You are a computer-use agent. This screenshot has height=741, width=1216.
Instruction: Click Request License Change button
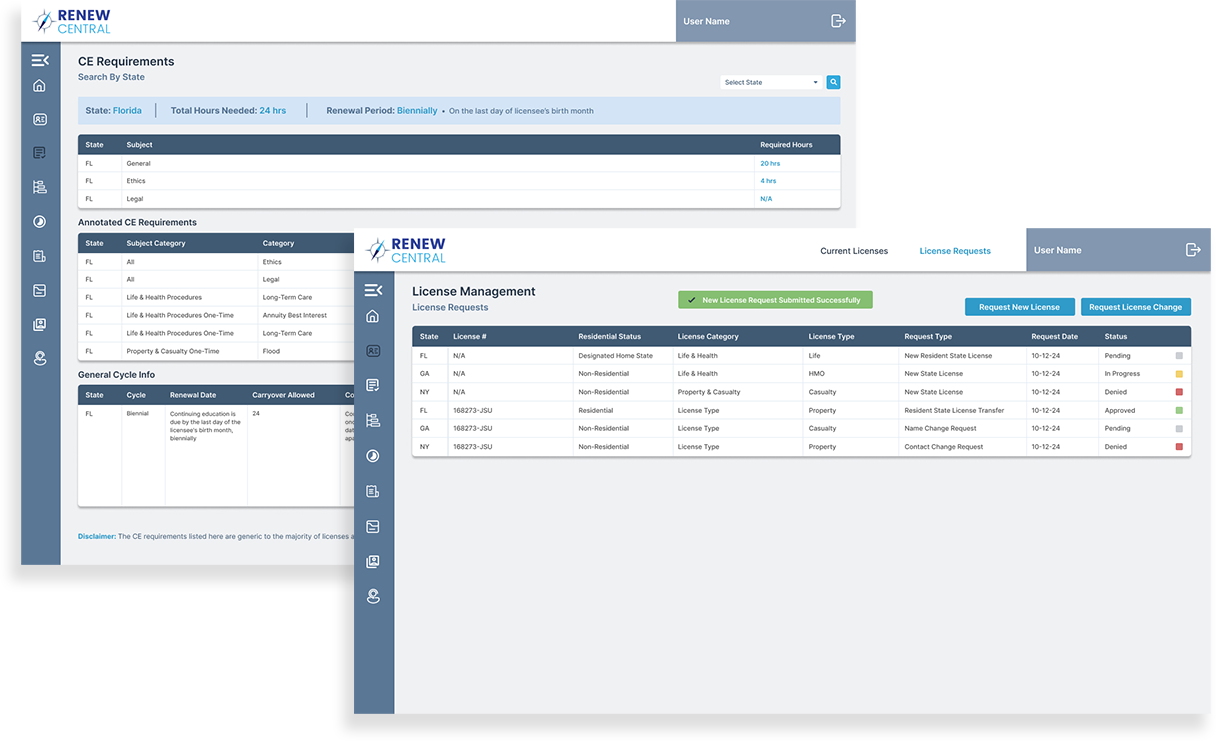click(x=1135, y=307)
